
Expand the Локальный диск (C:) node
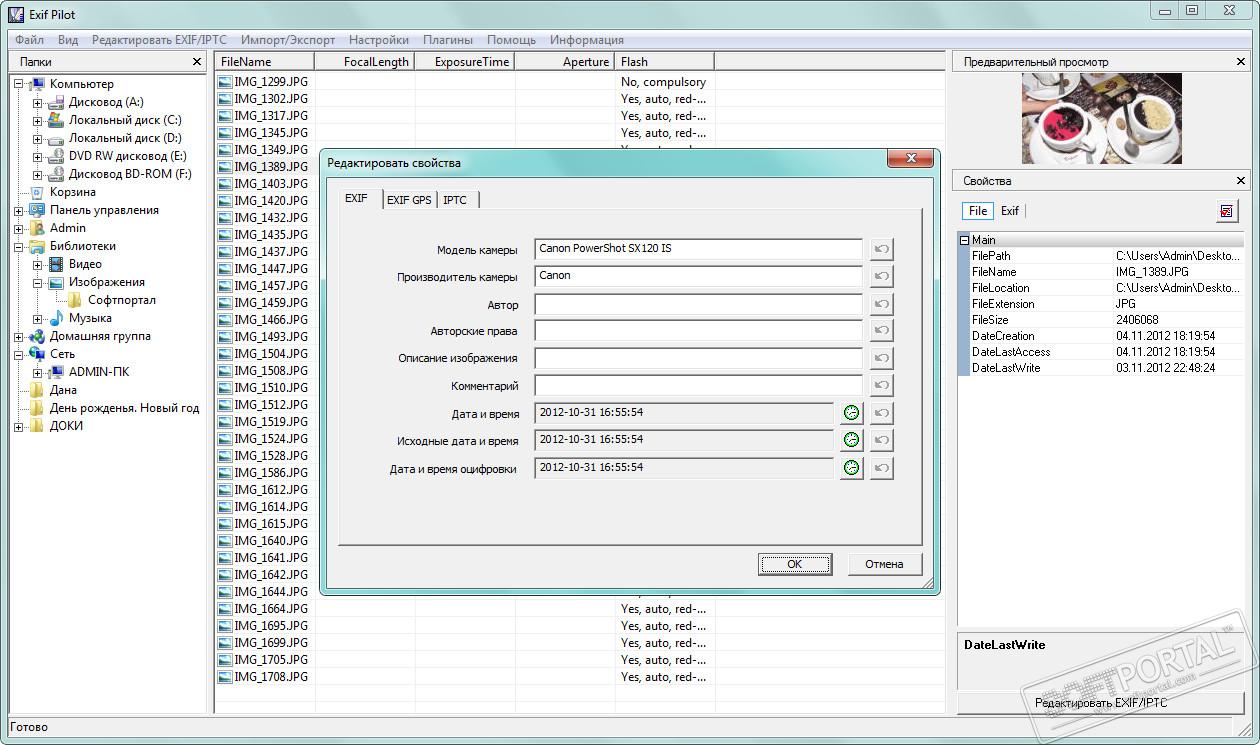pos(37,121)
